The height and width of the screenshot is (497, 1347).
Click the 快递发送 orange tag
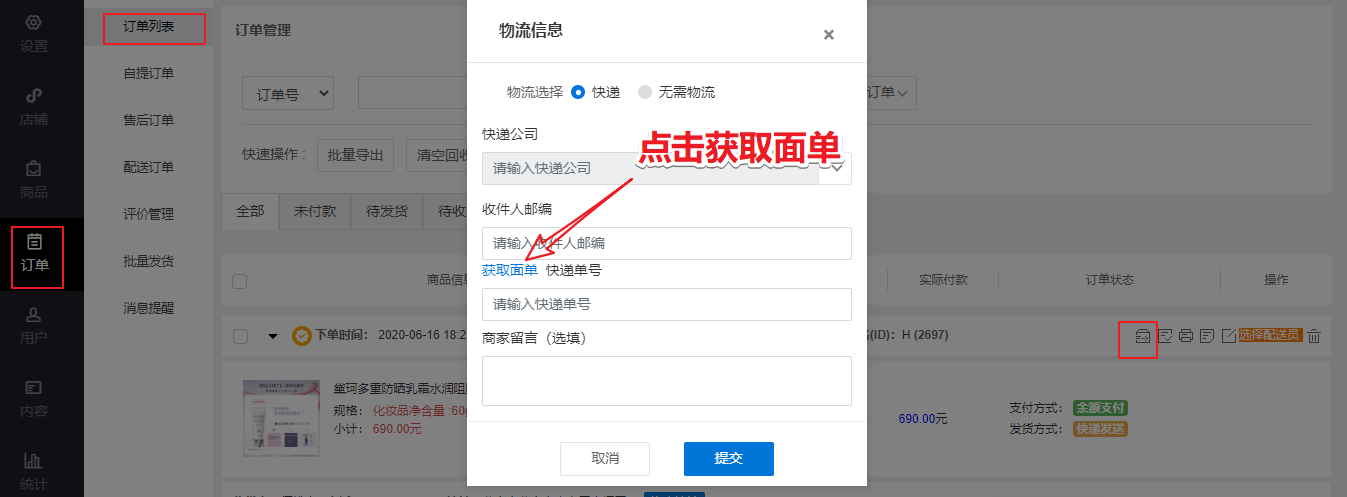pos(1100,429)
